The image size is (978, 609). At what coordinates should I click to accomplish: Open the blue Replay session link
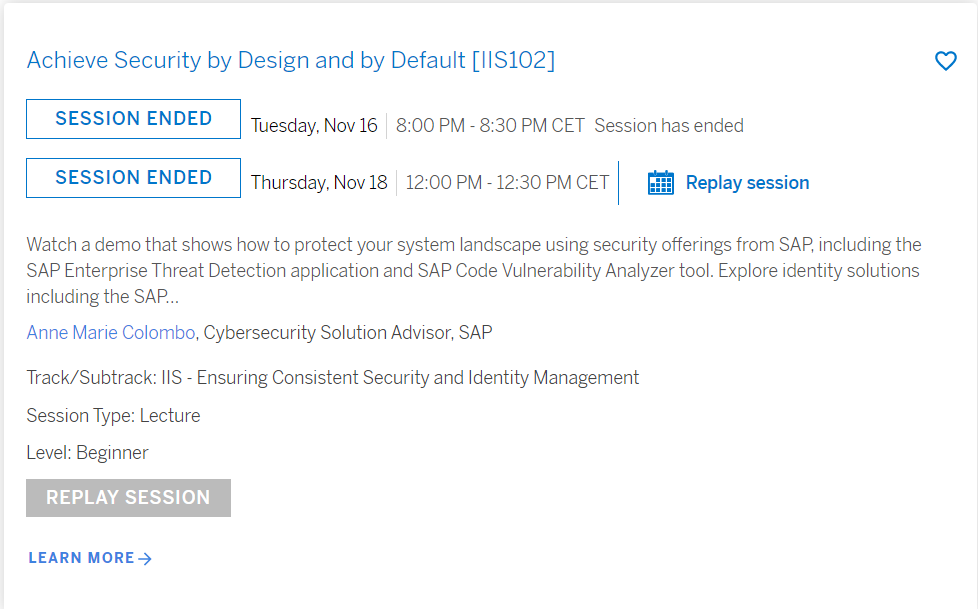tap(747, 183)
